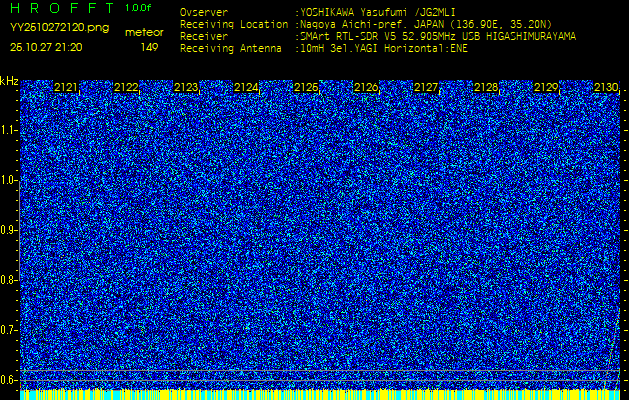Screen dimensions: 629x400
Task: Click the 0.6 frequency axis label
Action: click(8, 380)
